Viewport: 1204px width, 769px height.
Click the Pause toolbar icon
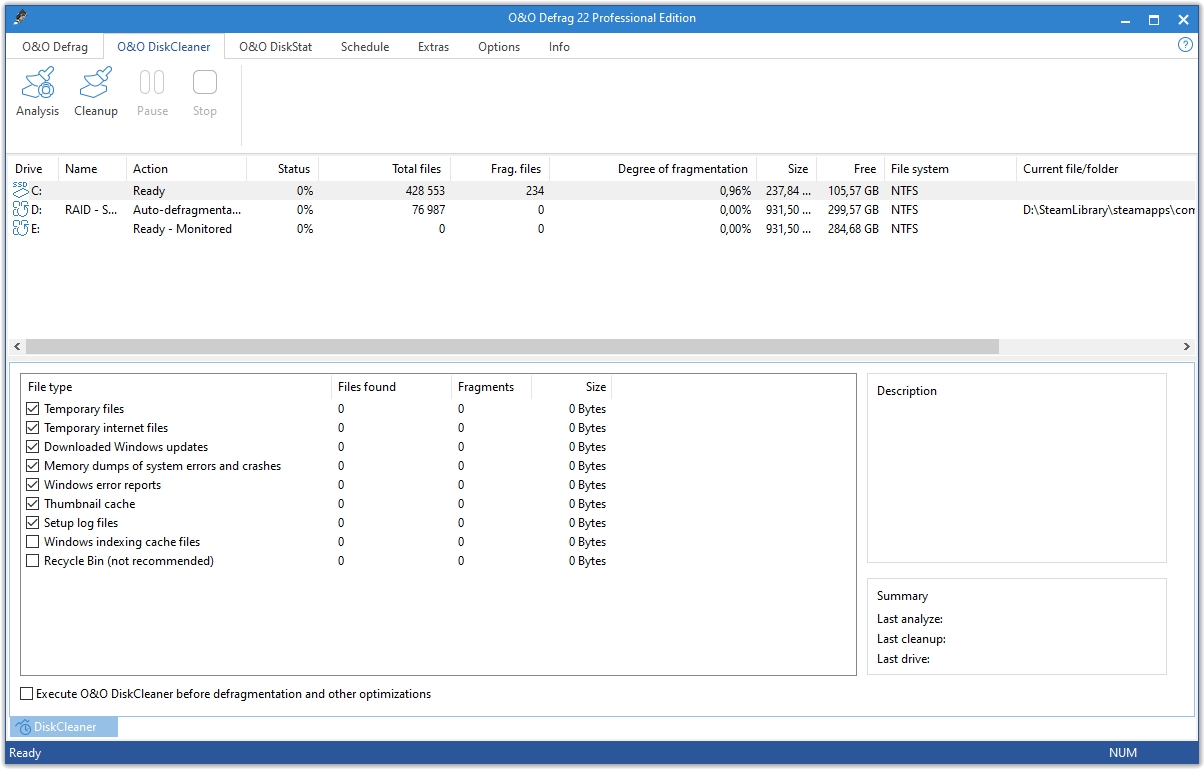(152, 83)
